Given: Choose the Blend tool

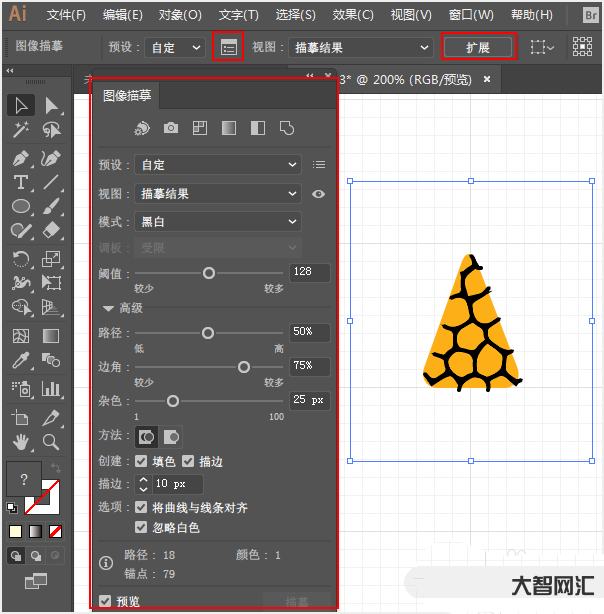Looking at the screenshot, I should (51, 360).
